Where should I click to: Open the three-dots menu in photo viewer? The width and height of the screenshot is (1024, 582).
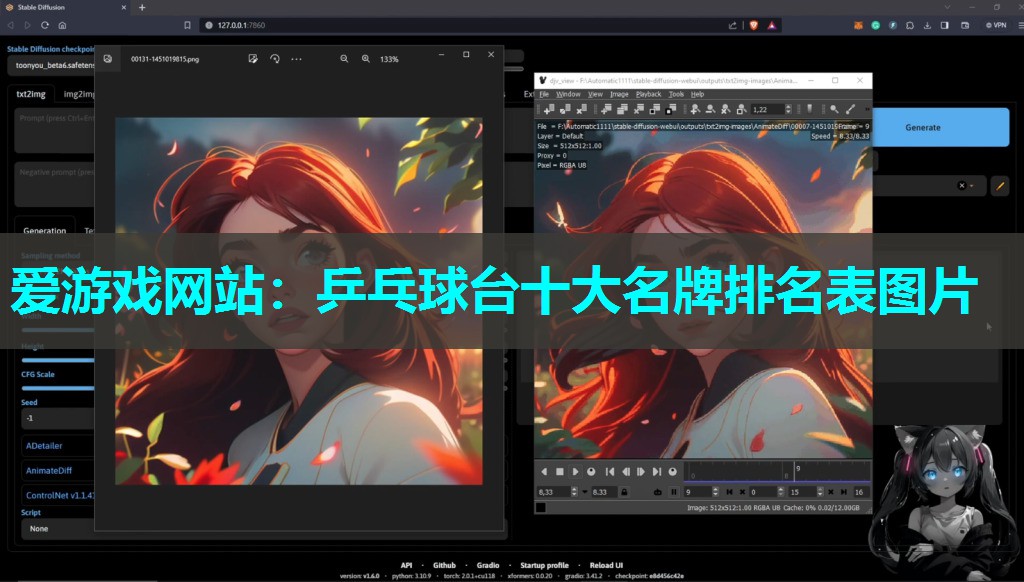[296, 59]
